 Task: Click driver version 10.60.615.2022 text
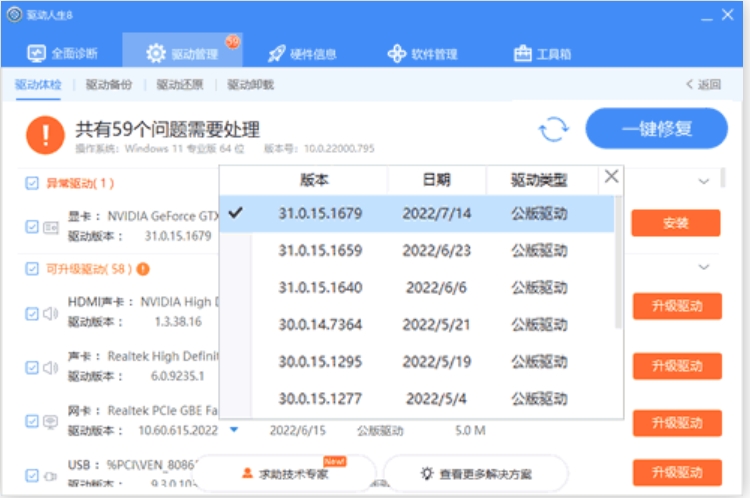[178, 431]
